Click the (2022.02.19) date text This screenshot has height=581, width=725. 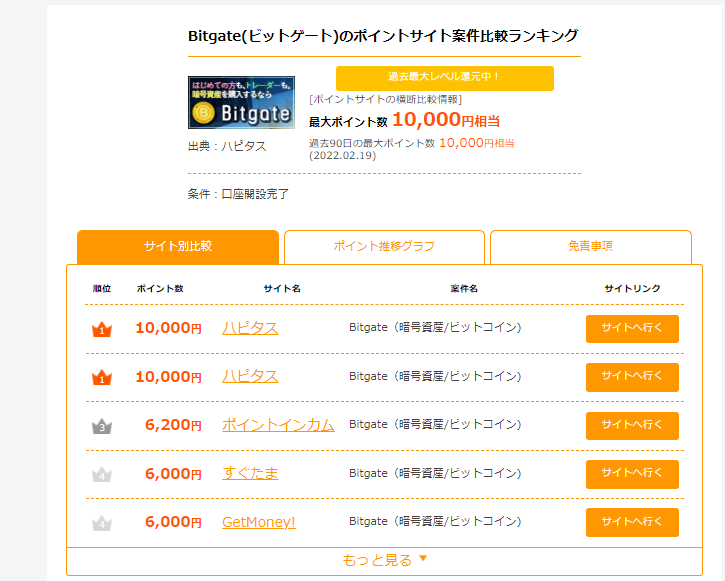pos(343,156)
